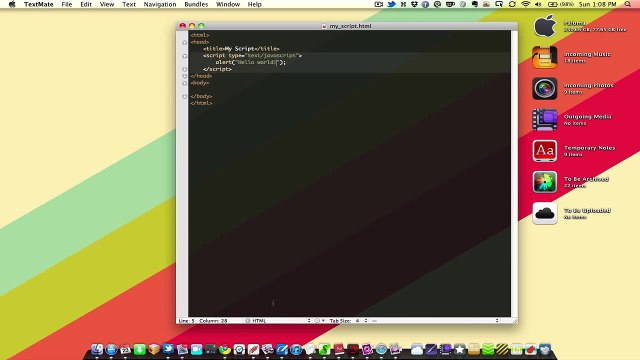This screenshot has height=360, width=640.
Task: Open the To Be Uploaded cloud folder
Action: coord(544,213)
